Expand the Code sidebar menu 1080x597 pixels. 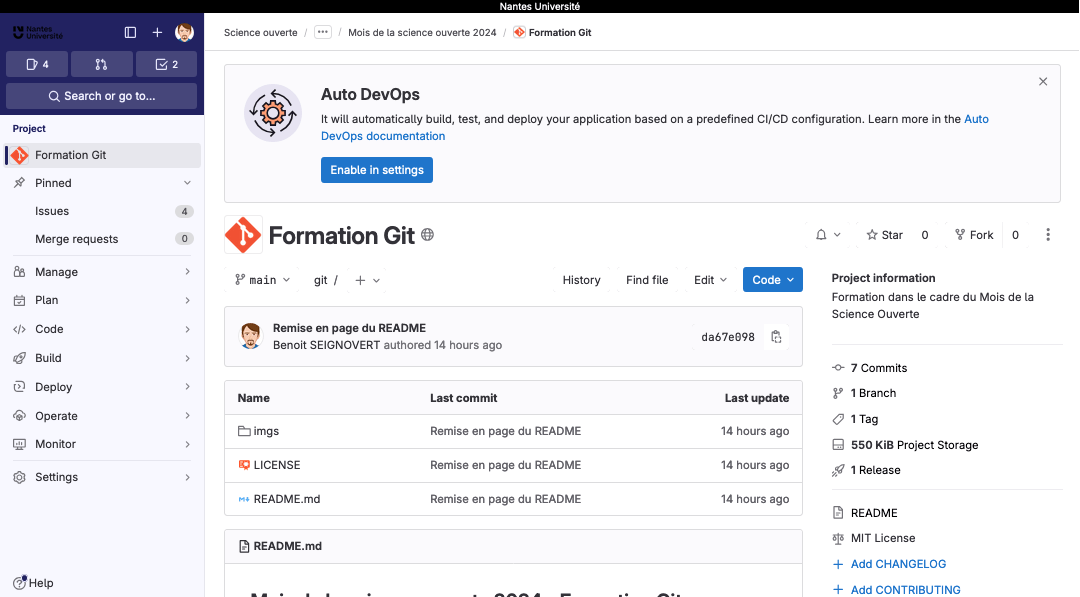[x=103, y=329]
